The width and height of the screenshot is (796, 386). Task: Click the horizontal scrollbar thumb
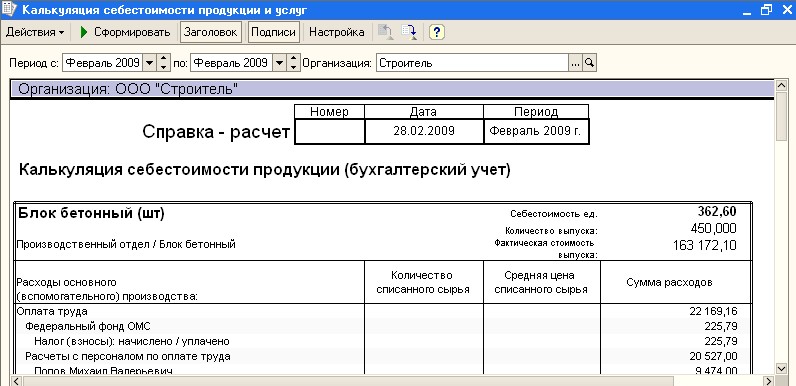348,380
